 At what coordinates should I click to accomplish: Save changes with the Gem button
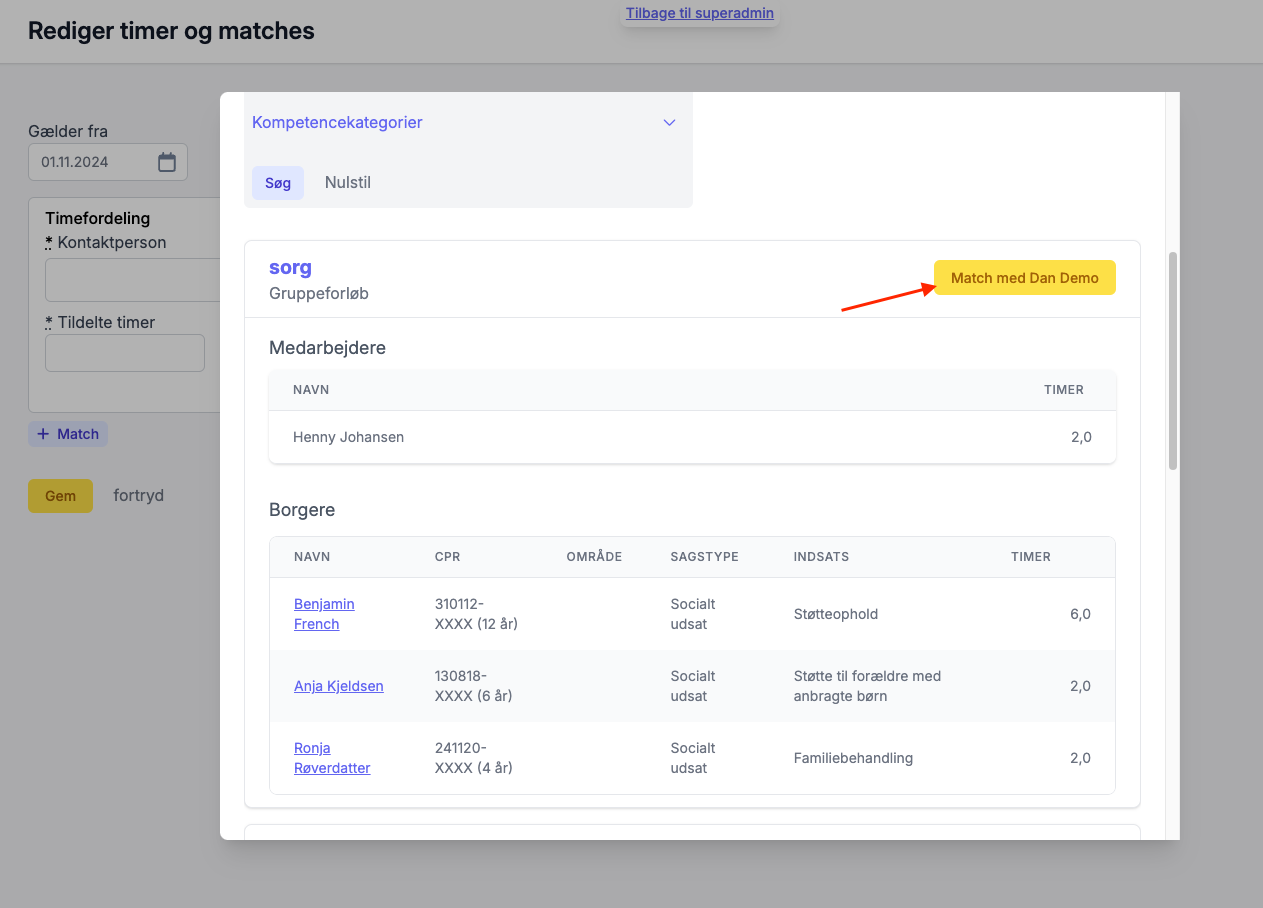coord(60,496)
